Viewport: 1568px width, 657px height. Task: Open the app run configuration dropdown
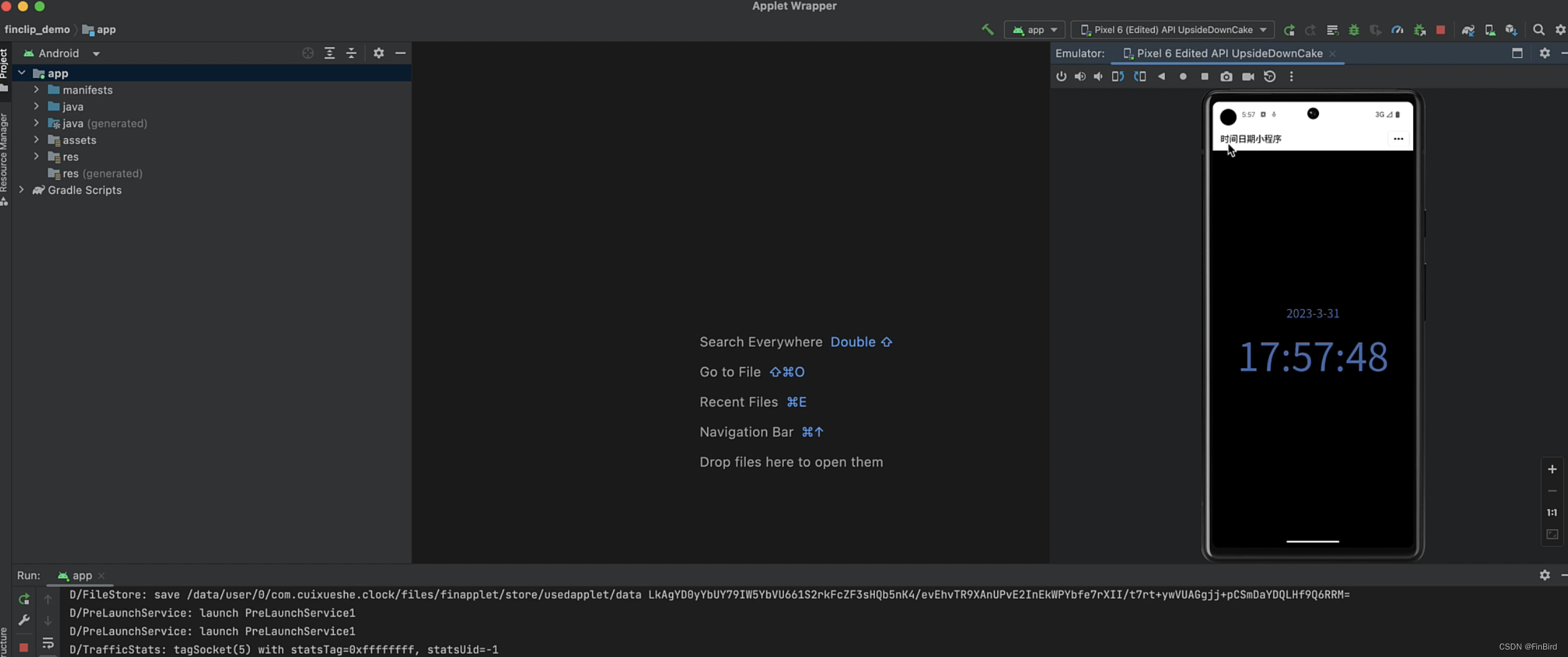click(x=1034, y=30)
